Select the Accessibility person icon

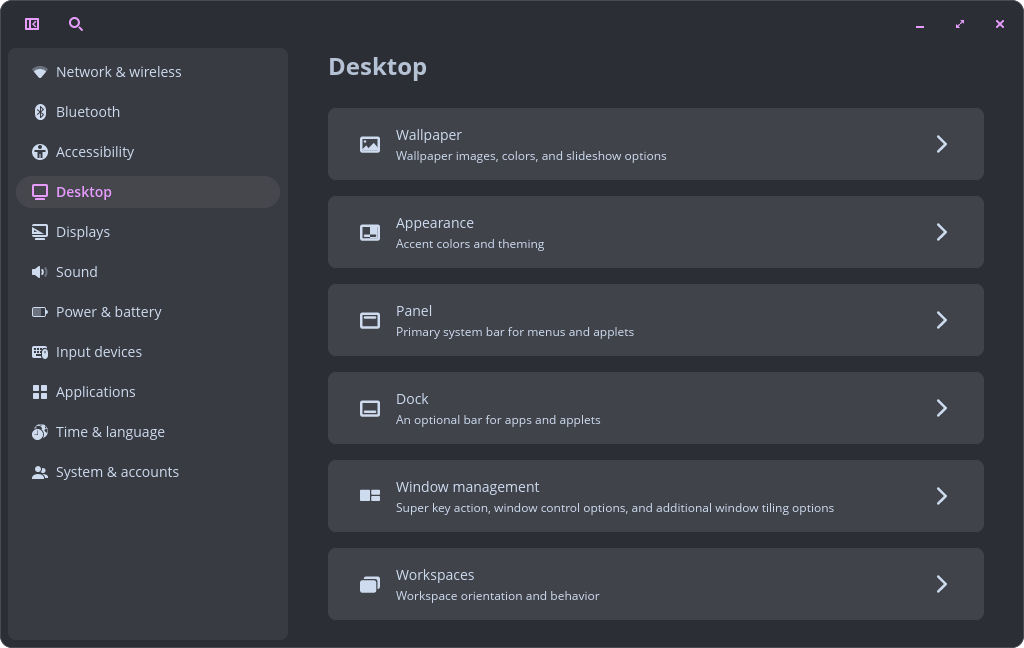pyautogui.click(x=39, y=151)
